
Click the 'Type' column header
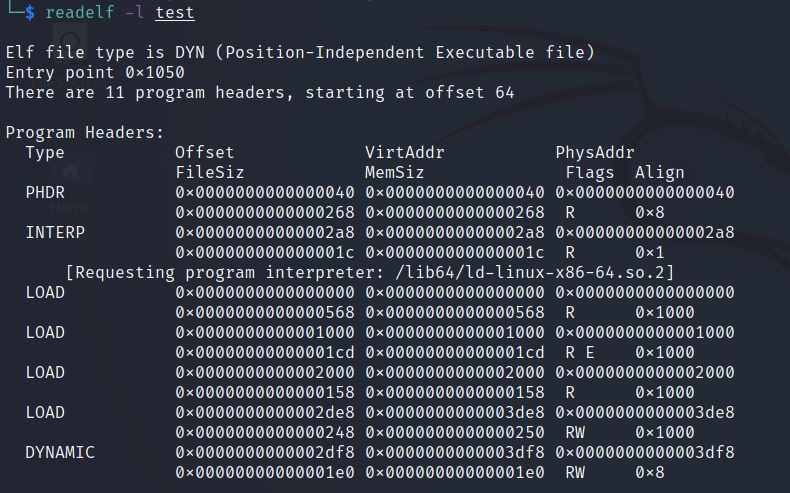point(45,152)
